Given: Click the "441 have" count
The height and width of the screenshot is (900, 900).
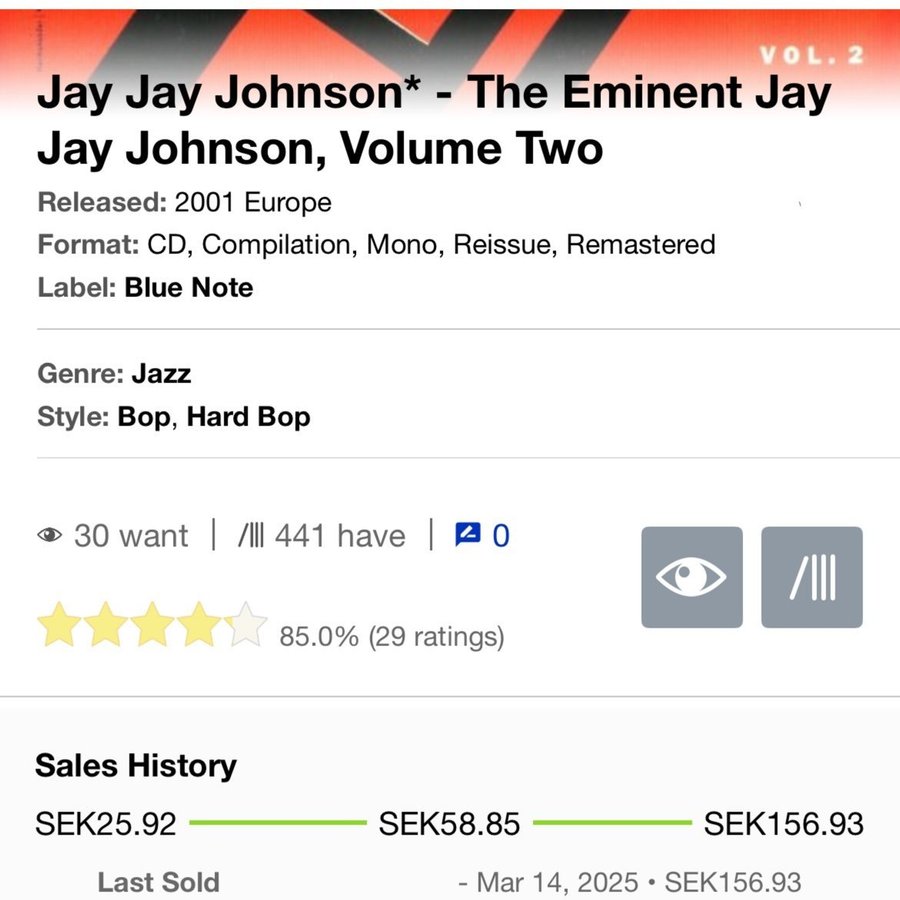Looking at the screenshot, I should [339, 536].
